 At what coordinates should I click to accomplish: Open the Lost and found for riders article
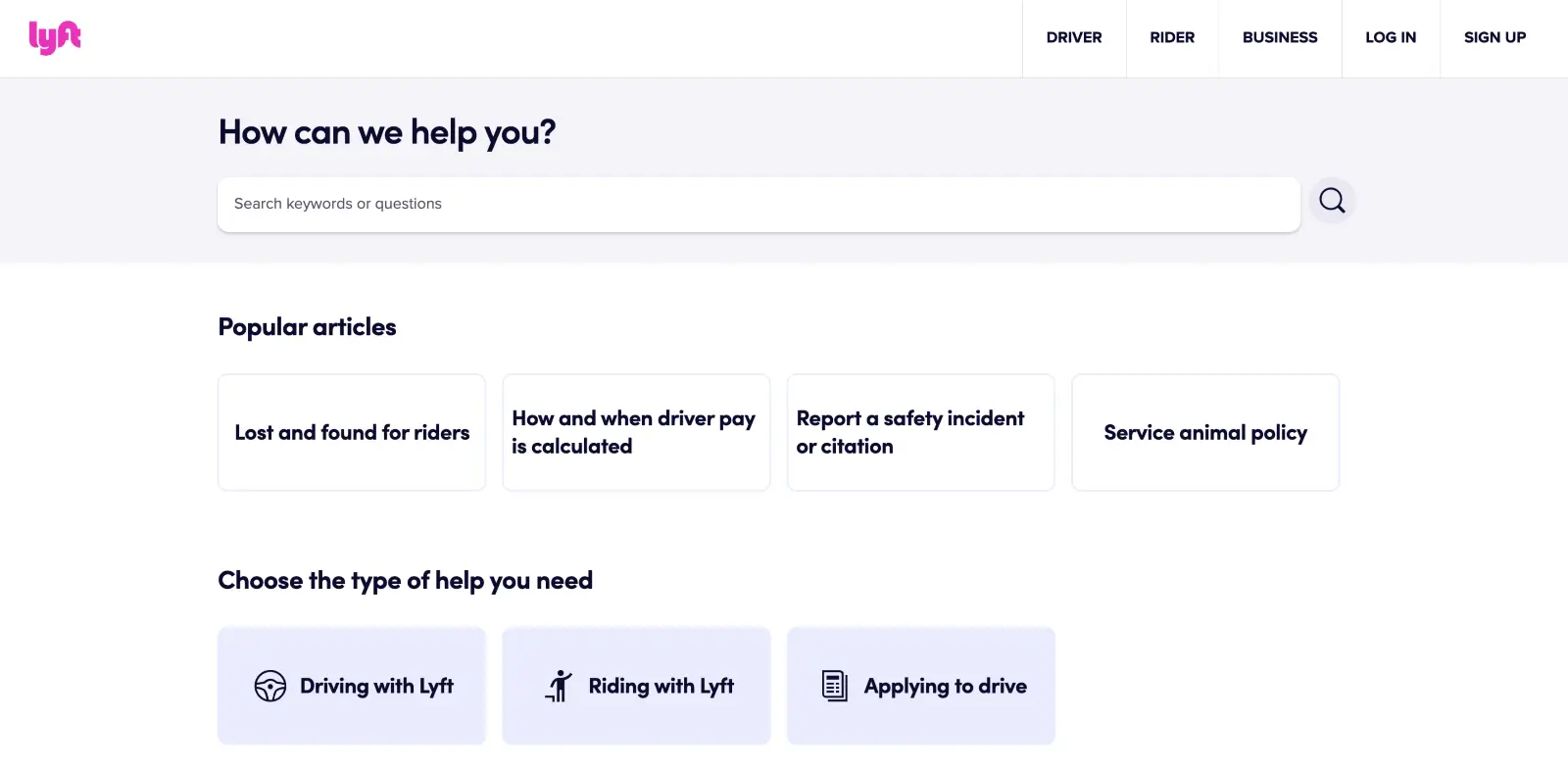tap(351, 432)
